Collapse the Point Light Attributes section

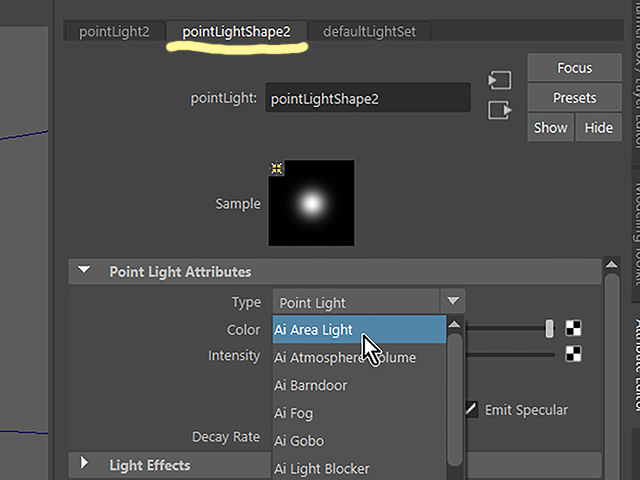[x=84, y=270]
